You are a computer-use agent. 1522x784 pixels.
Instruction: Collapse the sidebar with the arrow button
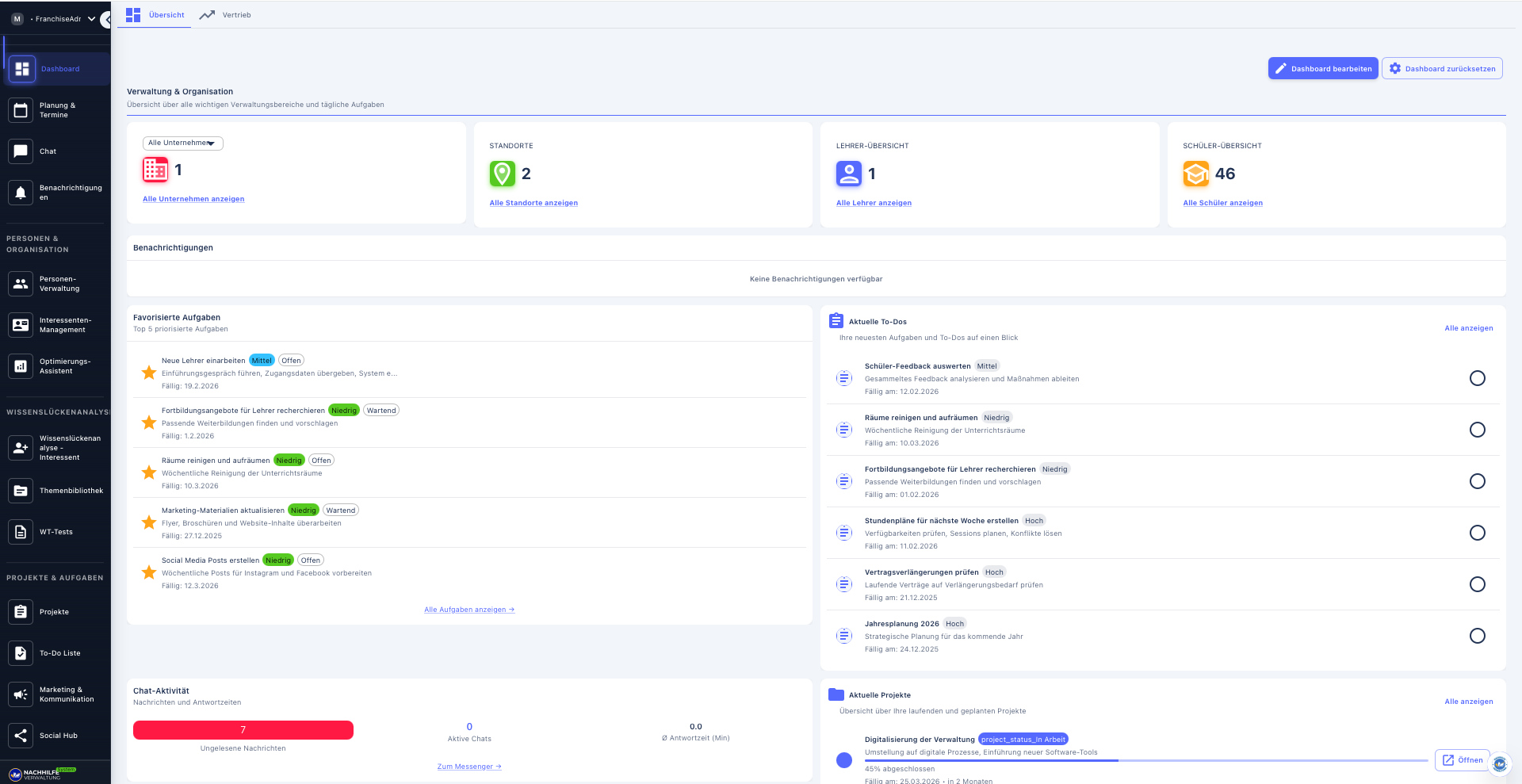click(x=105, y=19)
